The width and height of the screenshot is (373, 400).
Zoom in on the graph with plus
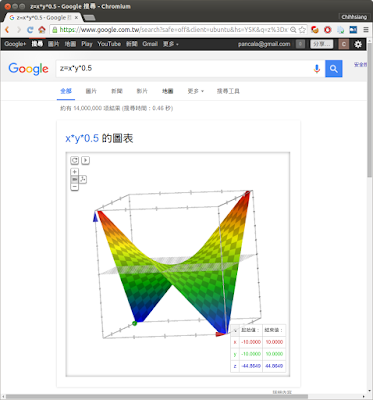click(75, 172)
